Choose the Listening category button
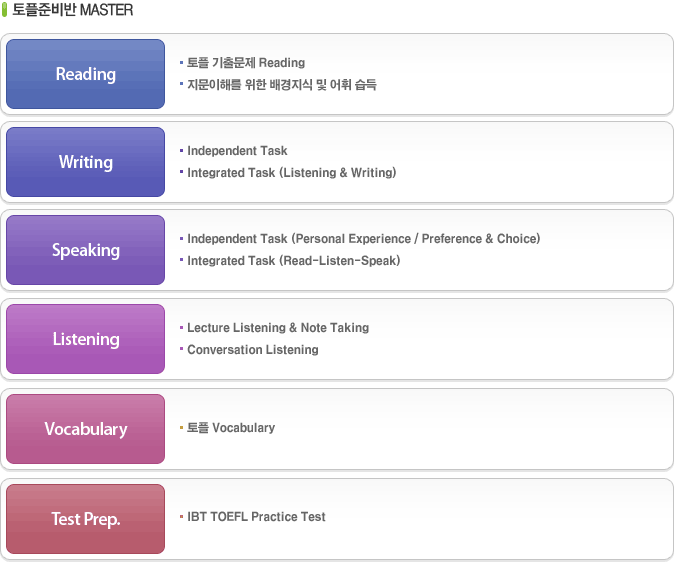This screenshot has width=674, height=565. [85, 339]
